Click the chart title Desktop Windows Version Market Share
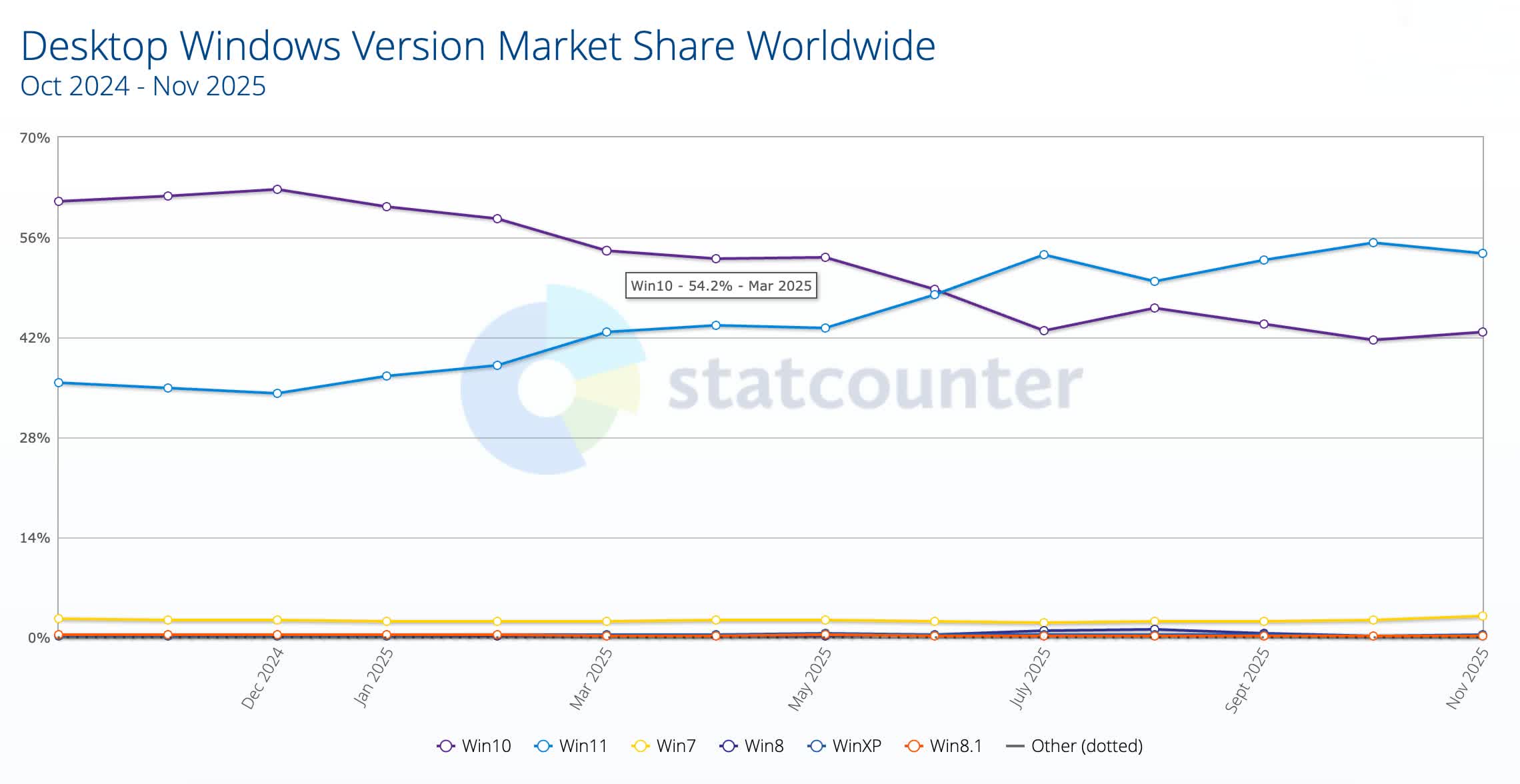The height and width of the screenshot is (784, 1520). coord(478,46)
